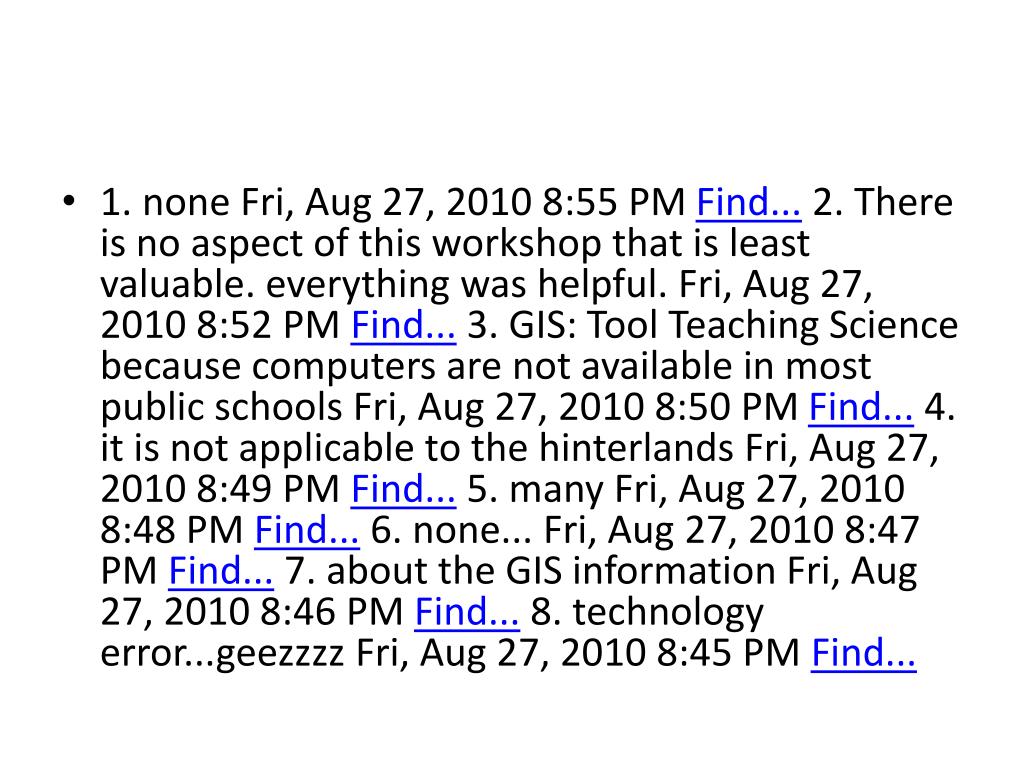1024x768 pixels.
Task: Open the Find... link after 8:48 PM
Action: 306,530
